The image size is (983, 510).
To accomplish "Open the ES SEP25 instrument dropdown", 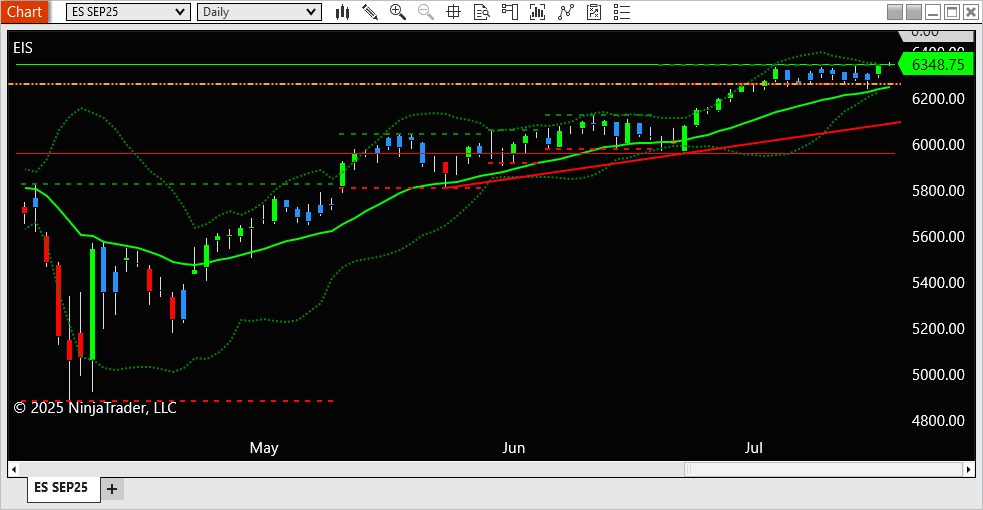I will point(128,12).
